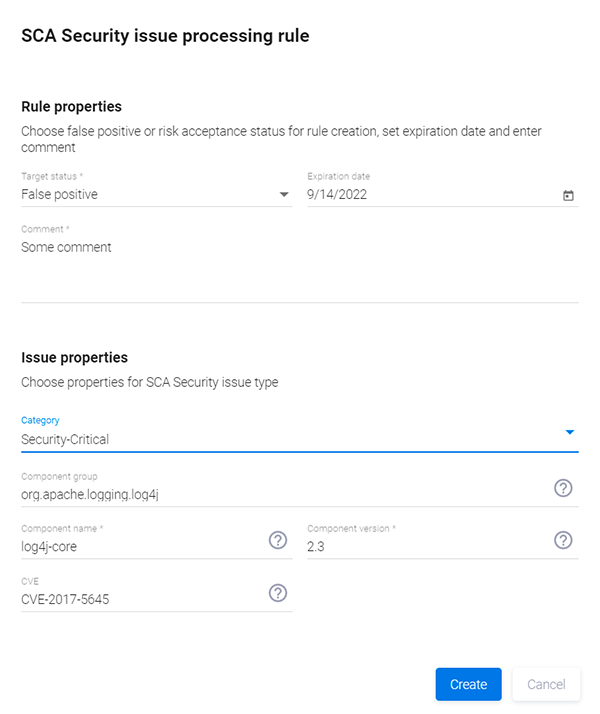Click the 'Rule properties' section heading

71,106
